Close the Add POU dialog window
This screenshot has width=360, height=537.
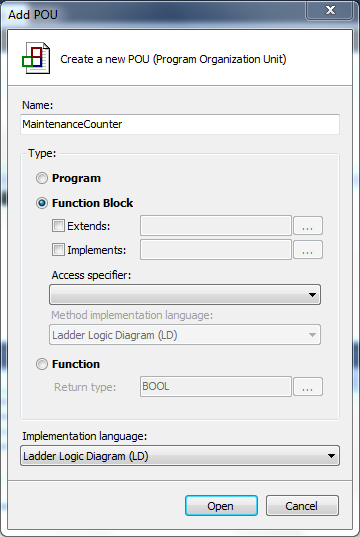[330, 10]
